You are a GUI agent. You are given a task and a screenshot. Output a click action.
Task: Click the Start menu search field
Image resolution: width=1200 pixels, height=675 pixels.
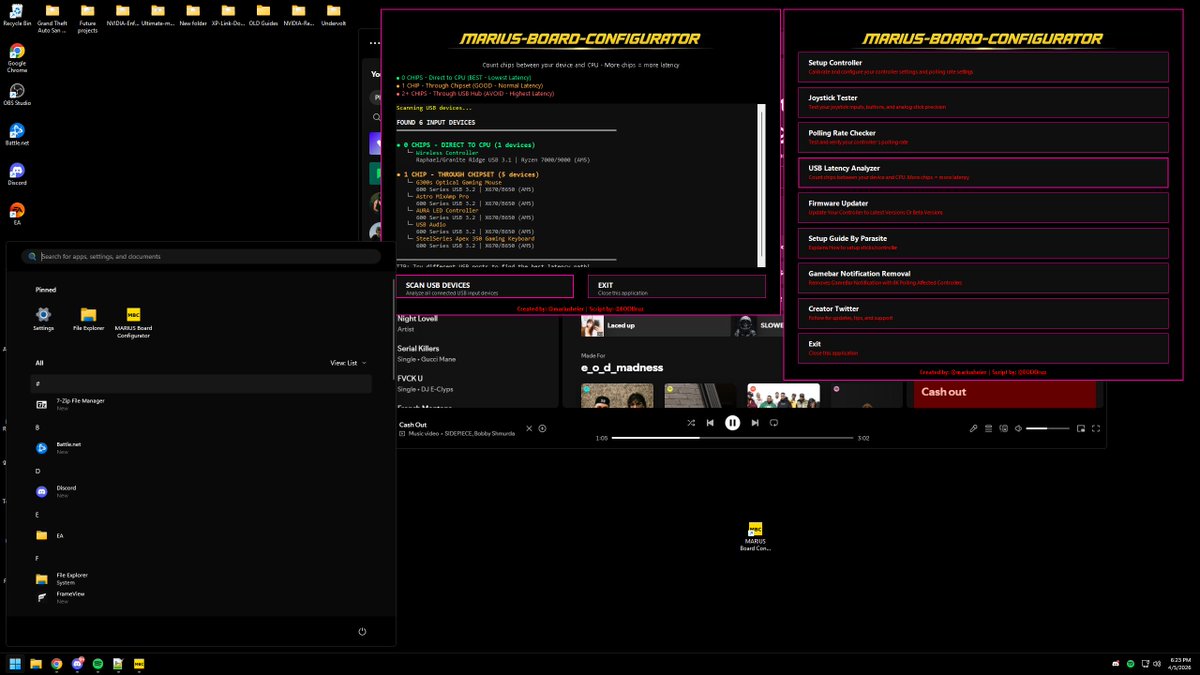pos(201,256)
